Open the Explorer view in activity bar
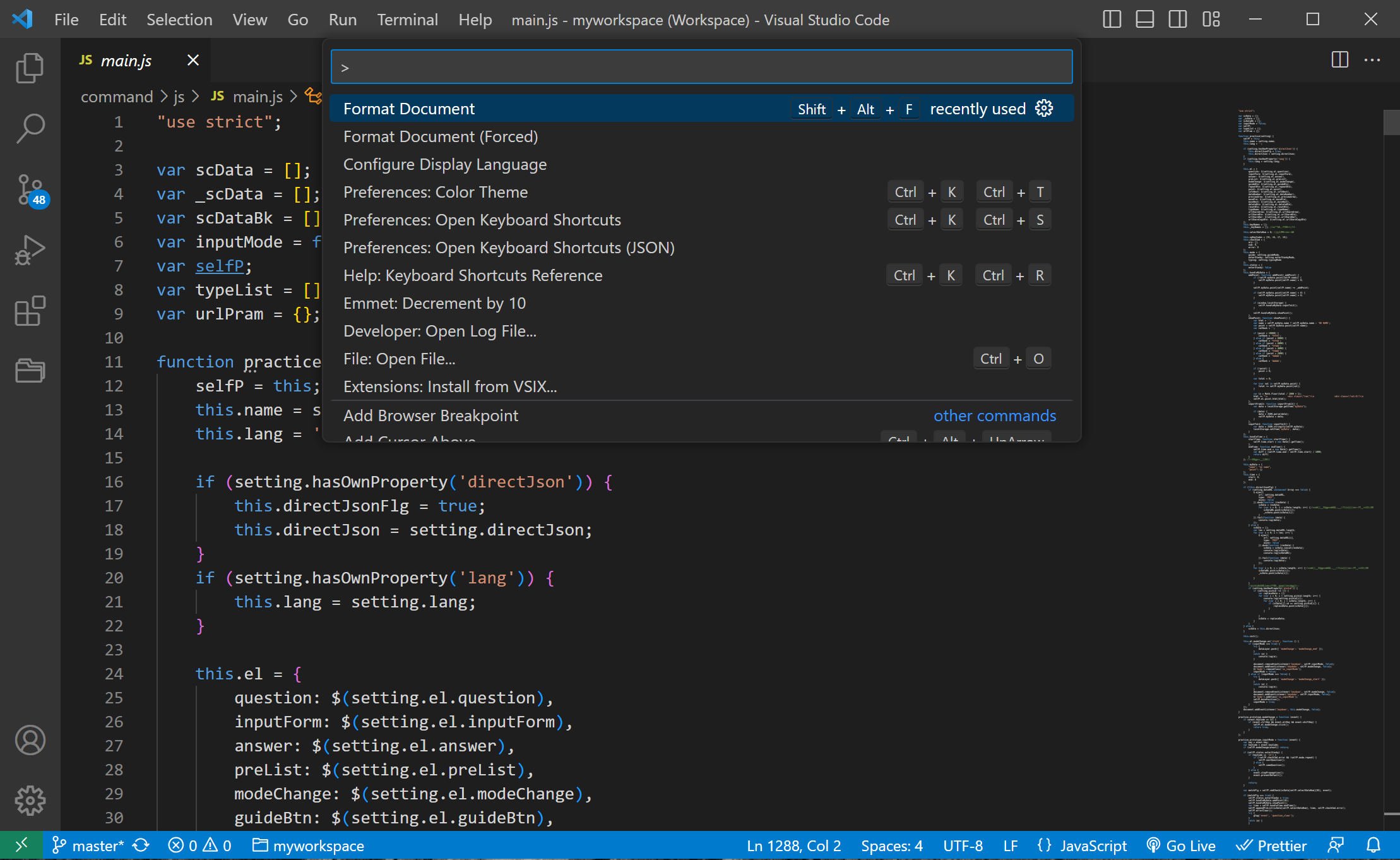The height and width of the screenshot is (860, 1400). coord(30,68)
